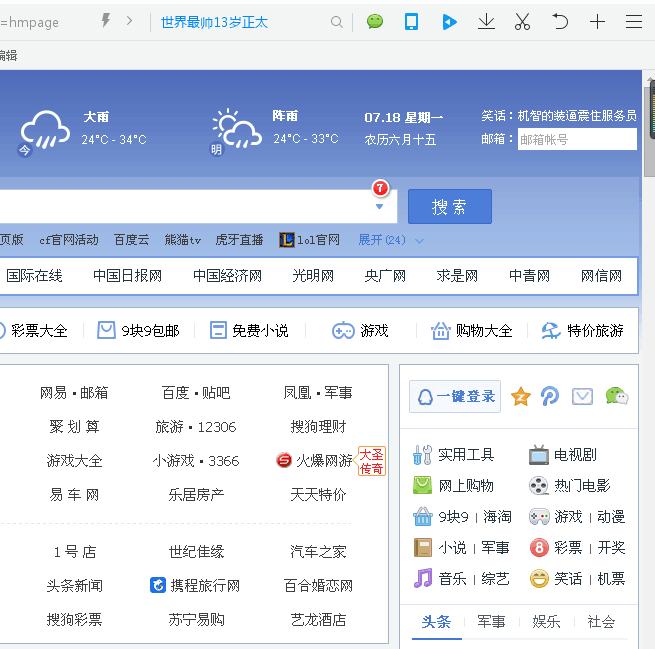655x649 pixels.
Task: Open lol官网 link with icon
Action: coord(310,240)
